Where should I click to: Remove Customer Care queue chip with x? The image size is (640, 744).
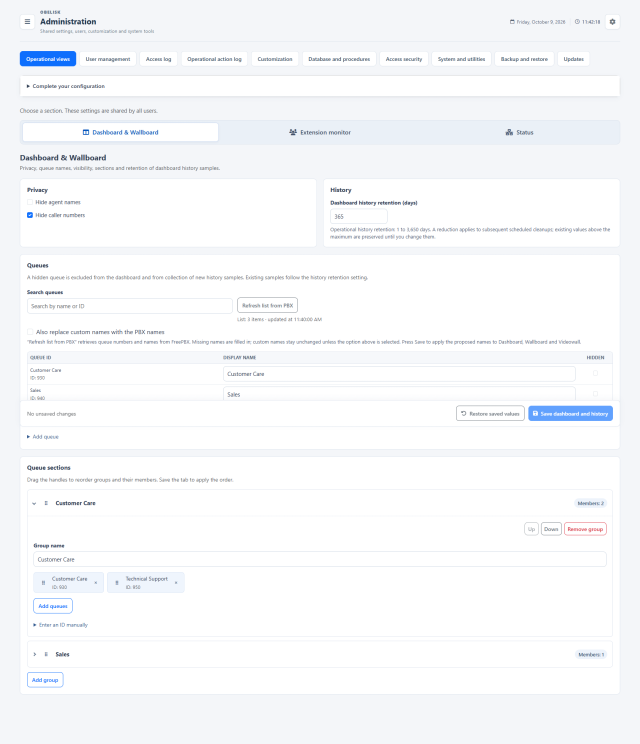coord(96,583)
